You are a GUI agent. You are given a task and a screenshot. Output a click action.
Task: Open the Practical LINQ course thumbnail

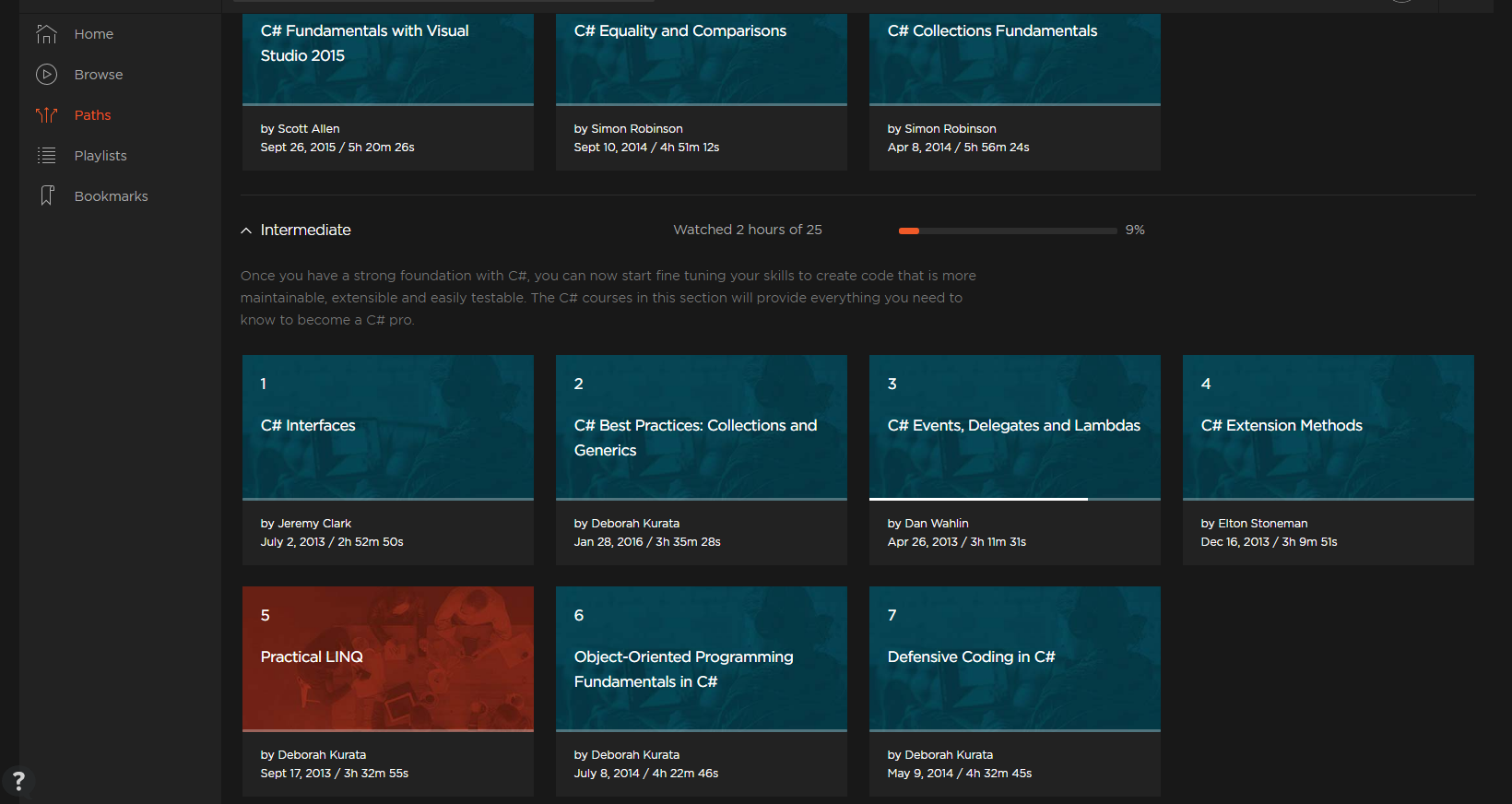coord(387,658)
